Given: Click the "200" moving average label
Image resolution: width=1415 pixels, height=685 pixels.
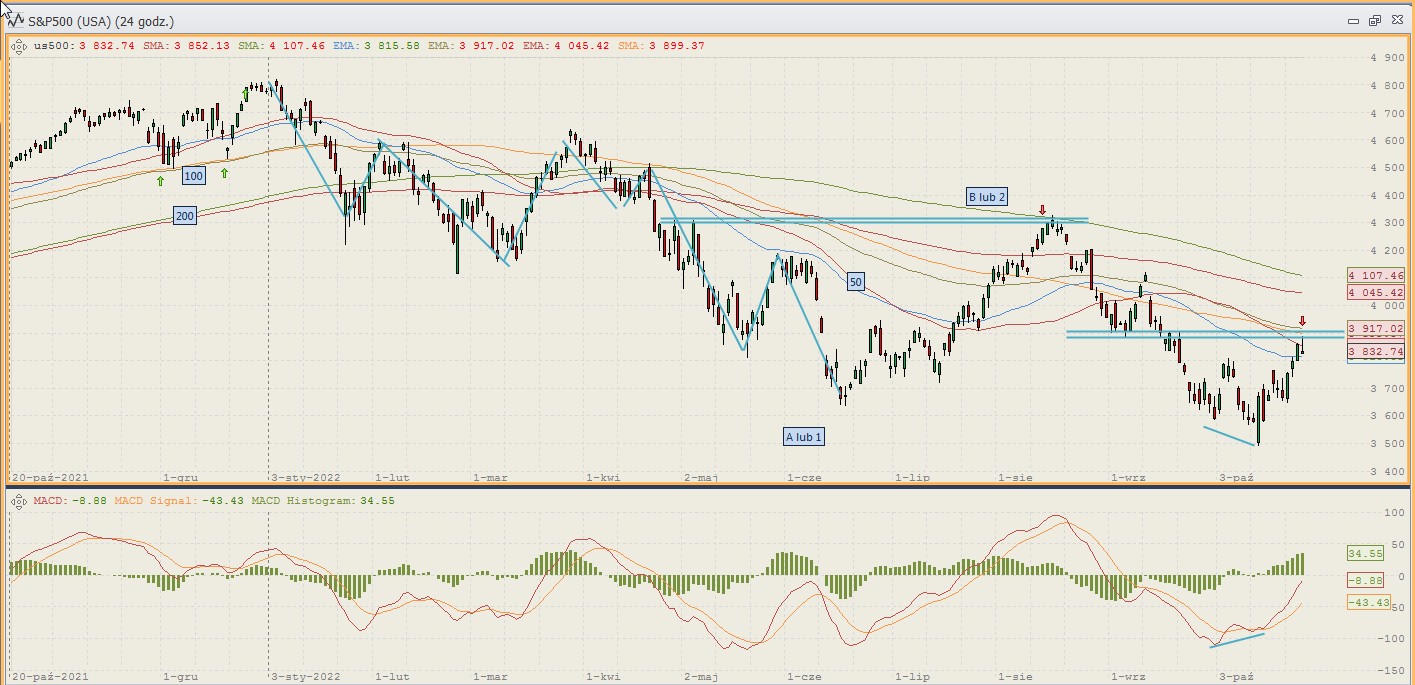Looking at the screenshot, I should click(x=184, y=215).
